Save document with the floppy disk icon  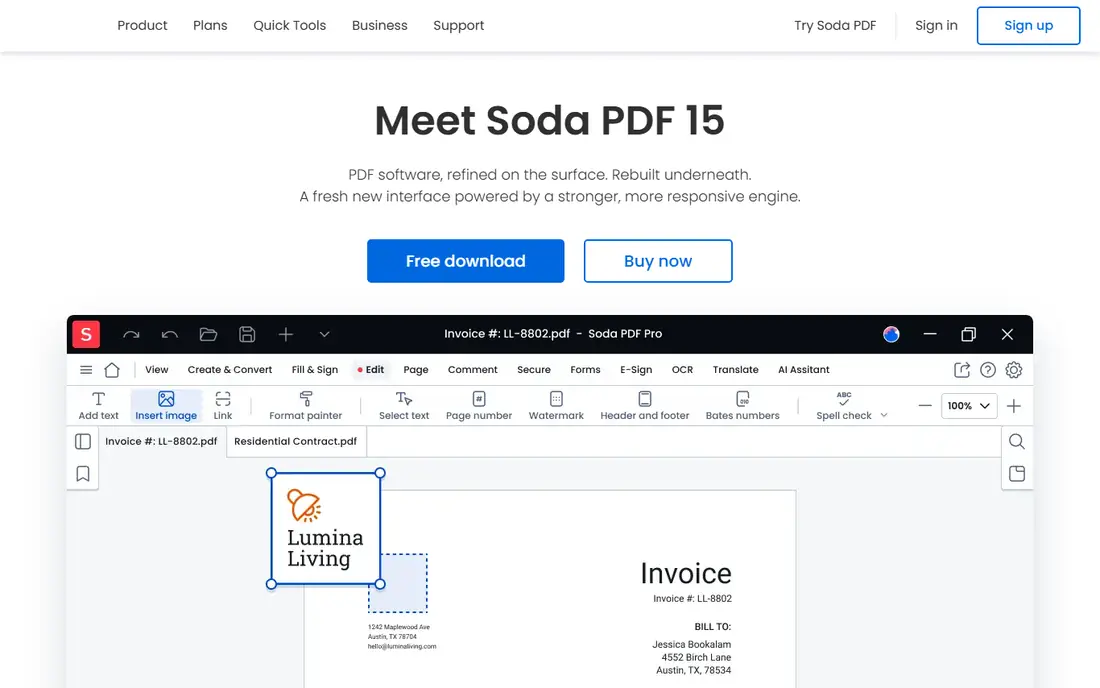(247, 335)
